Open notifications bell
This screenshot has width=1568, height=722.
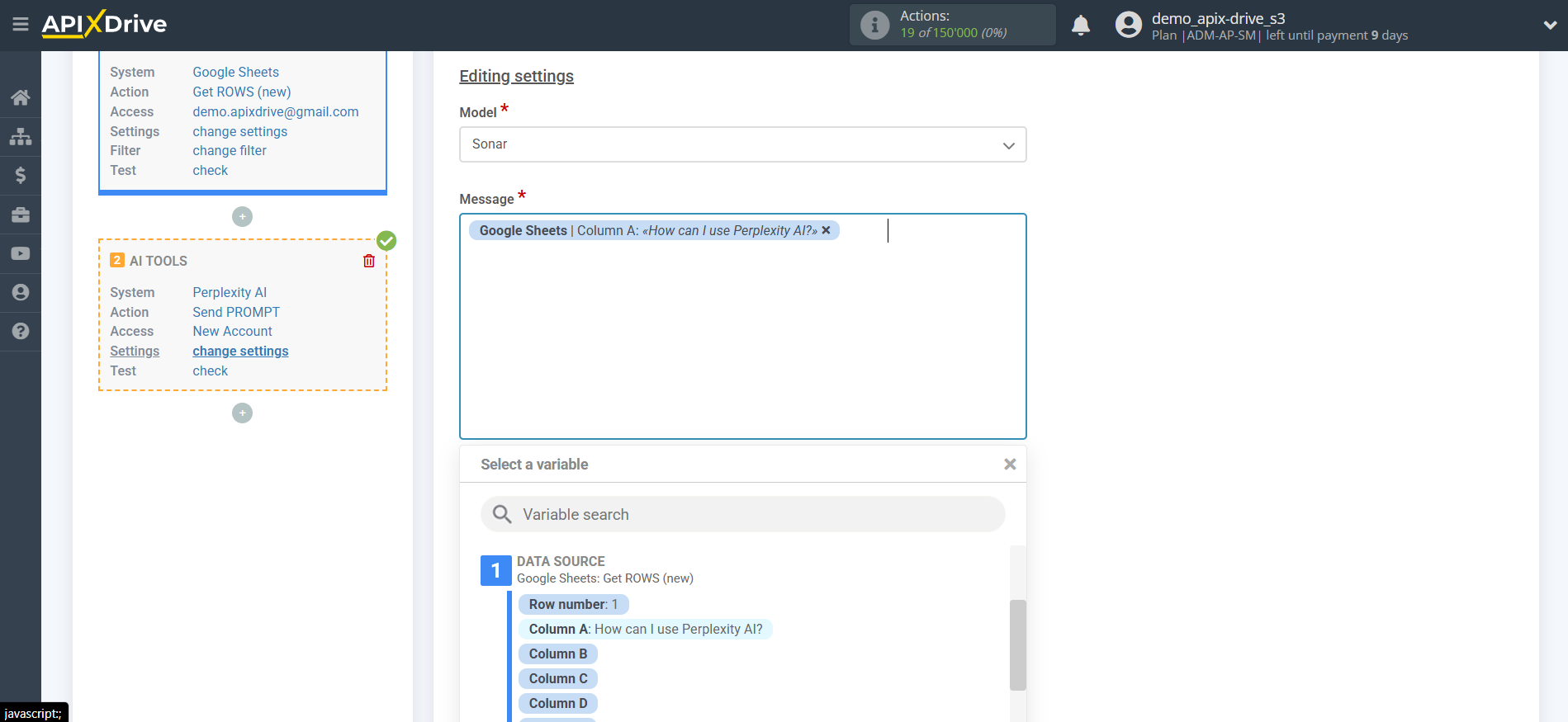click(x=1081, y=26)
